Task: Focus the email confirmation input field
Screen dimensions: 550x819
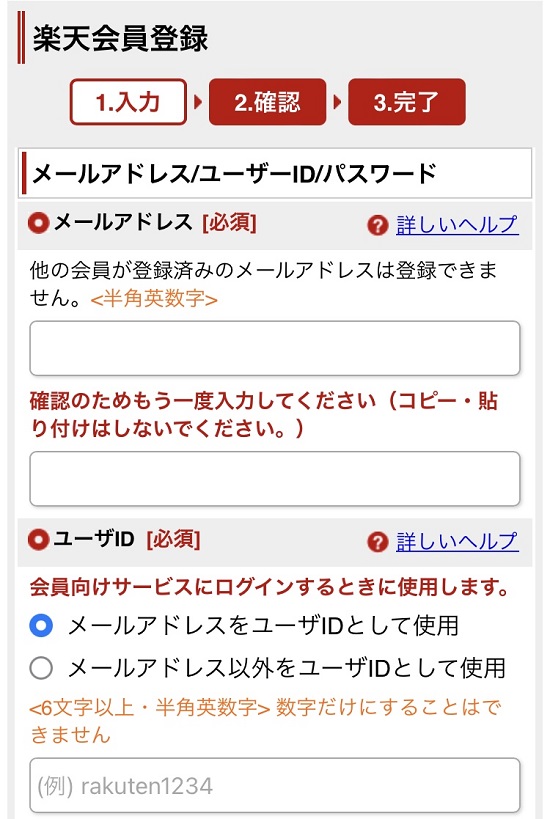Action: pyautogui.click(x=275, y=479)
